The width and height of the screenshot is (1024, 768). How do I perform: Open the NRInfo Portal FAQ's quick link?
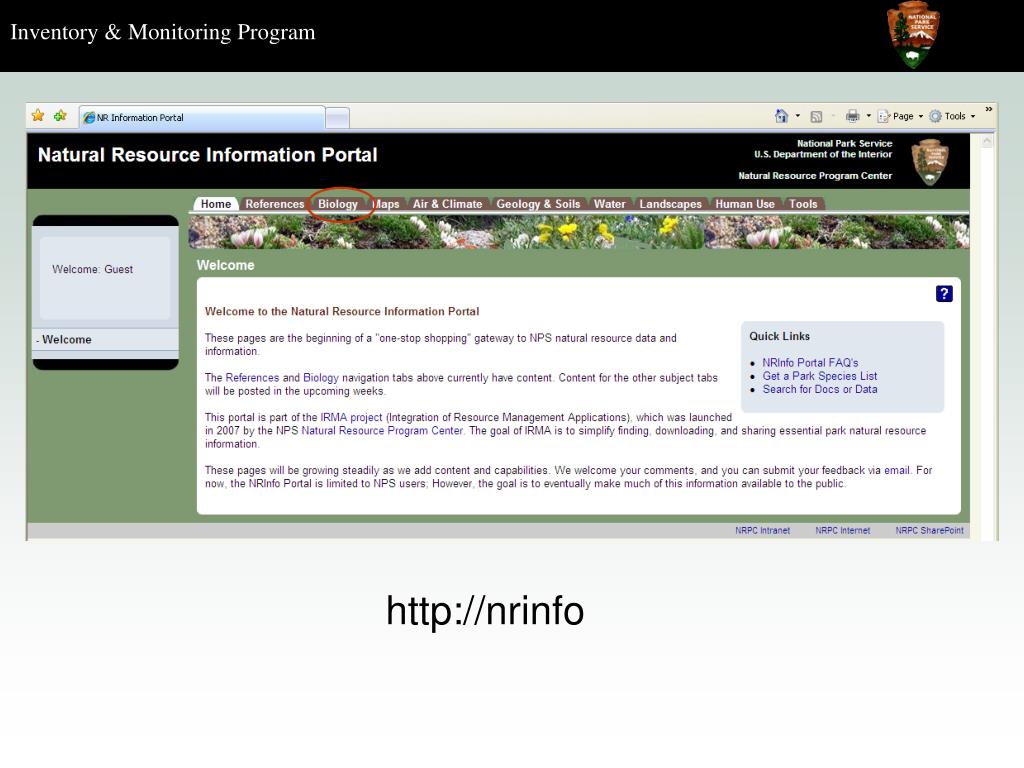tap(810, 362)
